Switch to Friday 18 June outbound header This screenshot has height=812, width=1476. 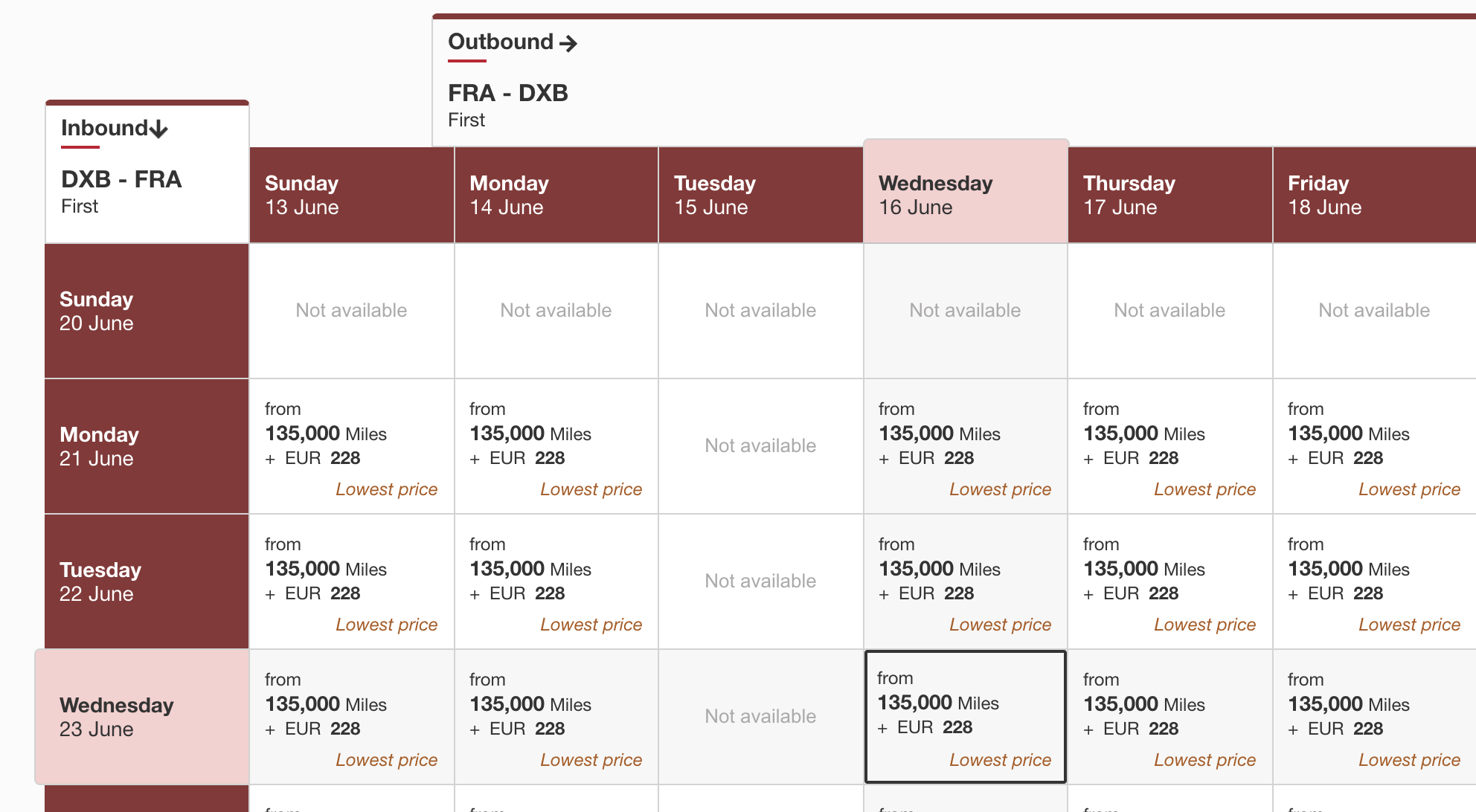[x=1373, y=195]
